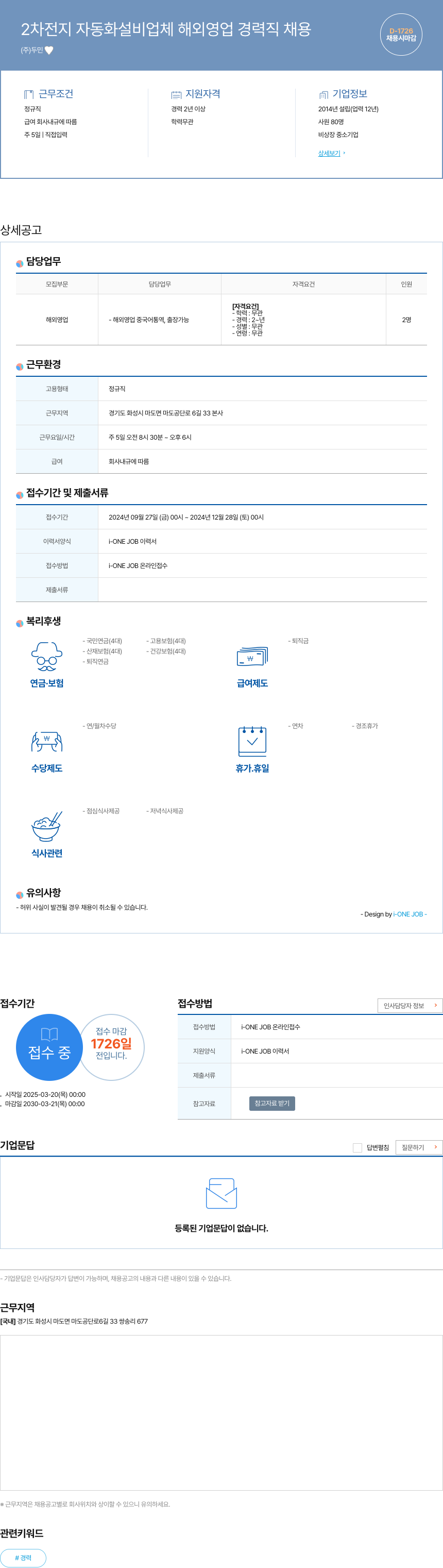Click the 경력 2년 이상 text
Screen dimensions: 443x1568
pos(188,109)
